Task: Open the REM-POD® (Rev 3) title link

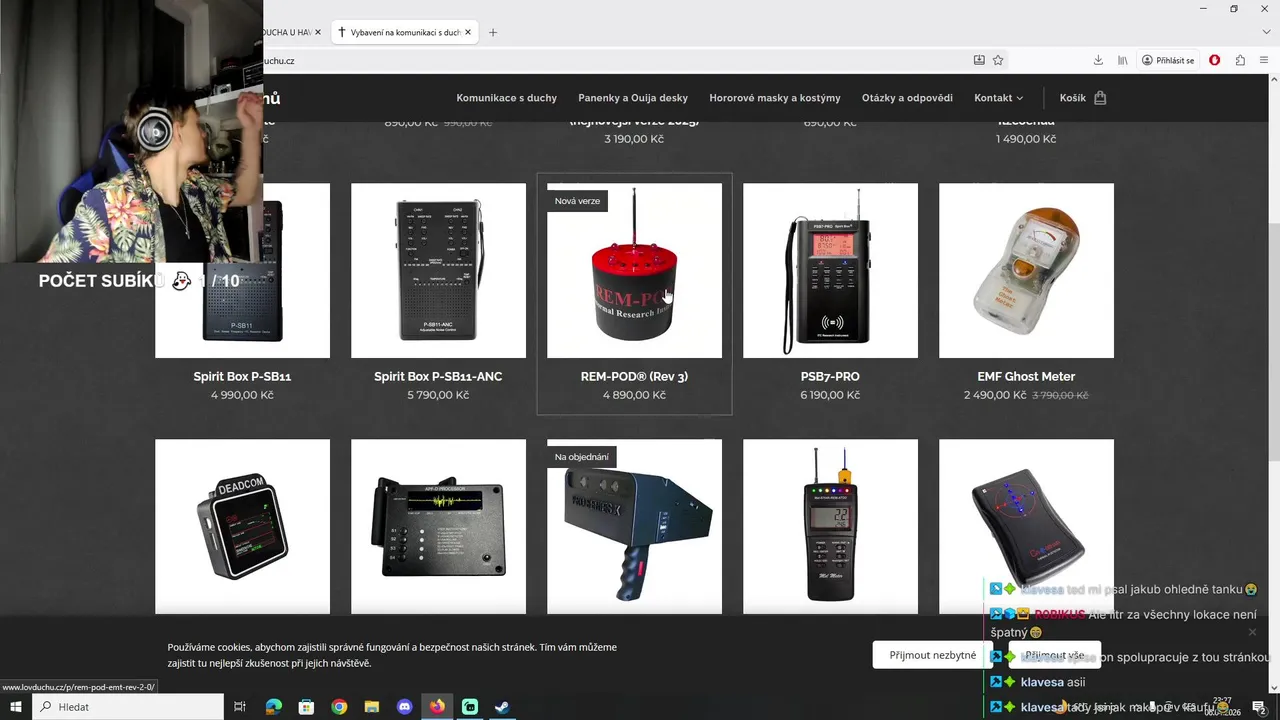Action: click(634, 376)
